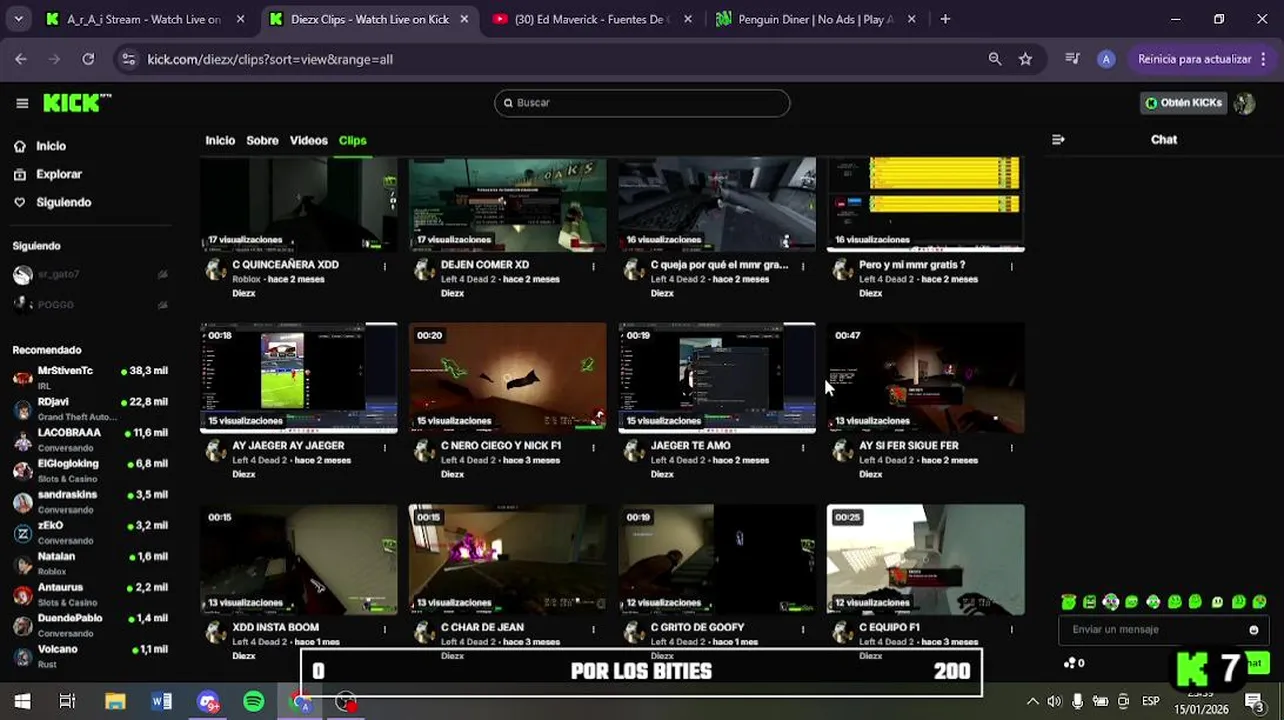The width and height of the screenshot is (1284, 720).
Task: Collapse the chat panel icon
Action: click(1058, 140)
